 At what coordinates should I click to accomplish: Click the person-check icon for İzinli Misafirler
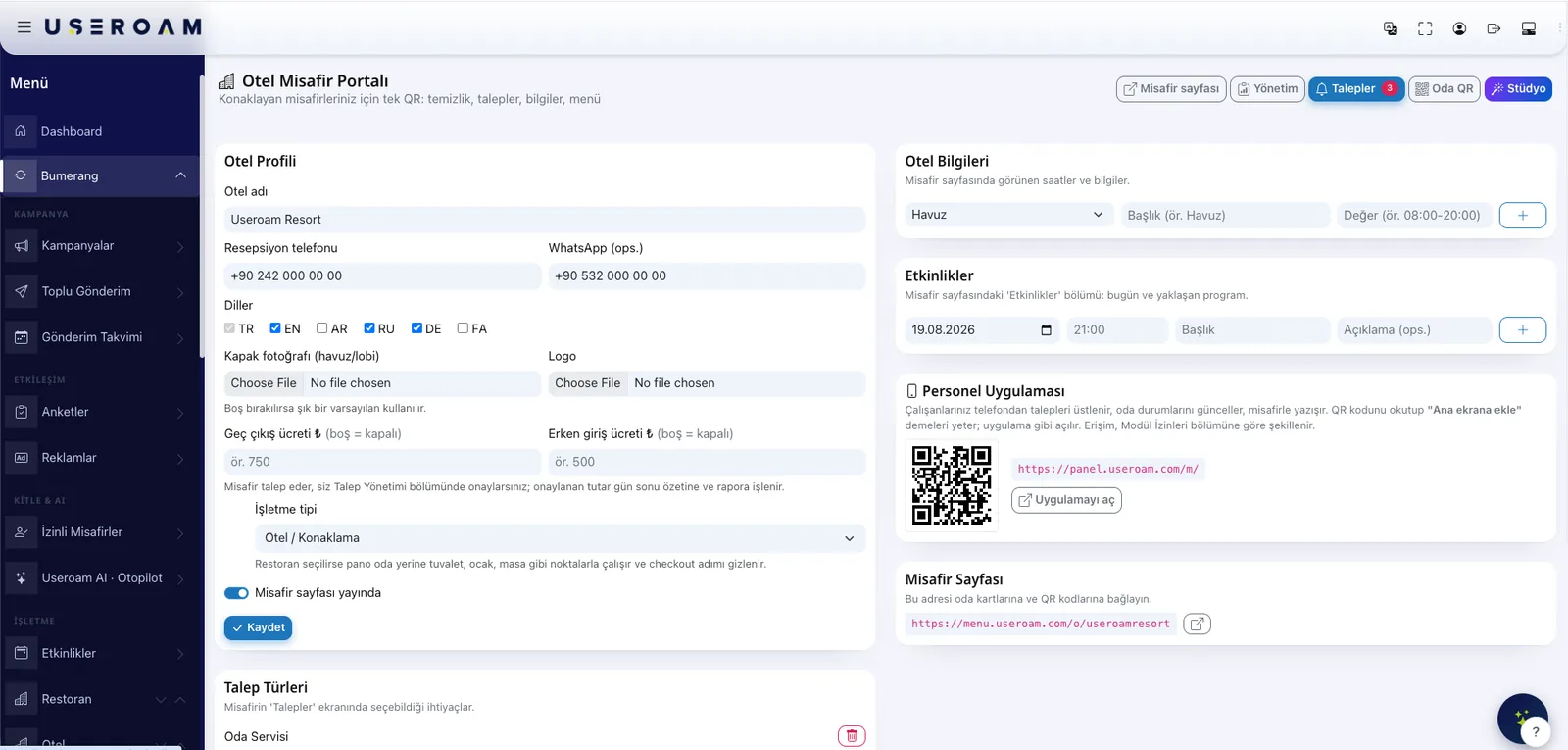pyautogui.click(x=21, y=532)
